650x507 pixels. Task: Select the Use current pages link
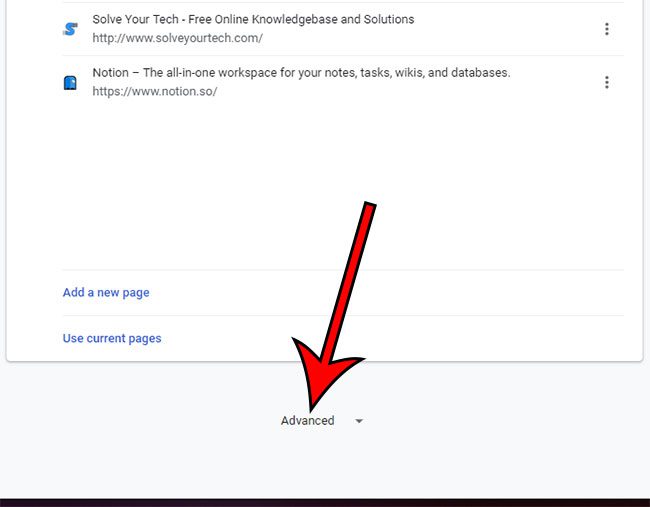(112, 339)
